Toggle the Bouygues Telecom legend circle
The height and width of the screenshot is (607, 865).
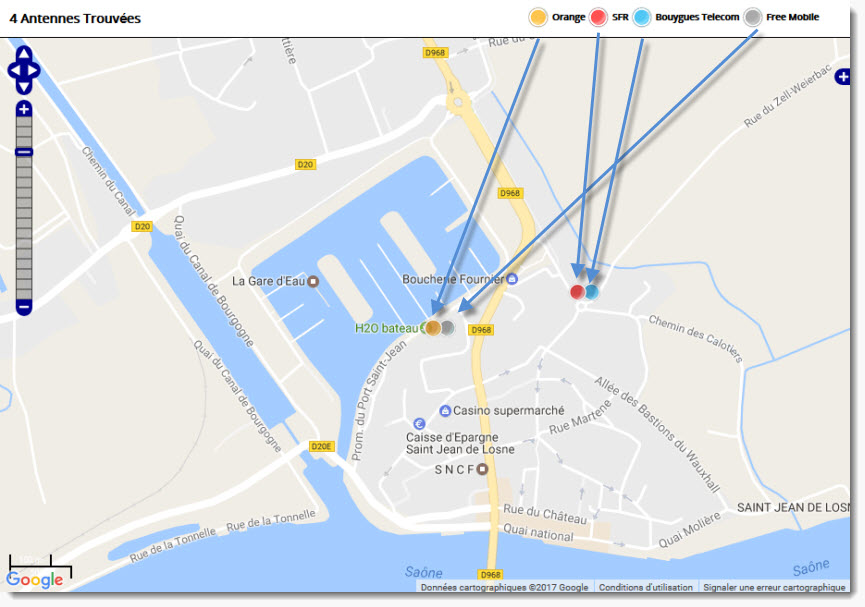642,17
